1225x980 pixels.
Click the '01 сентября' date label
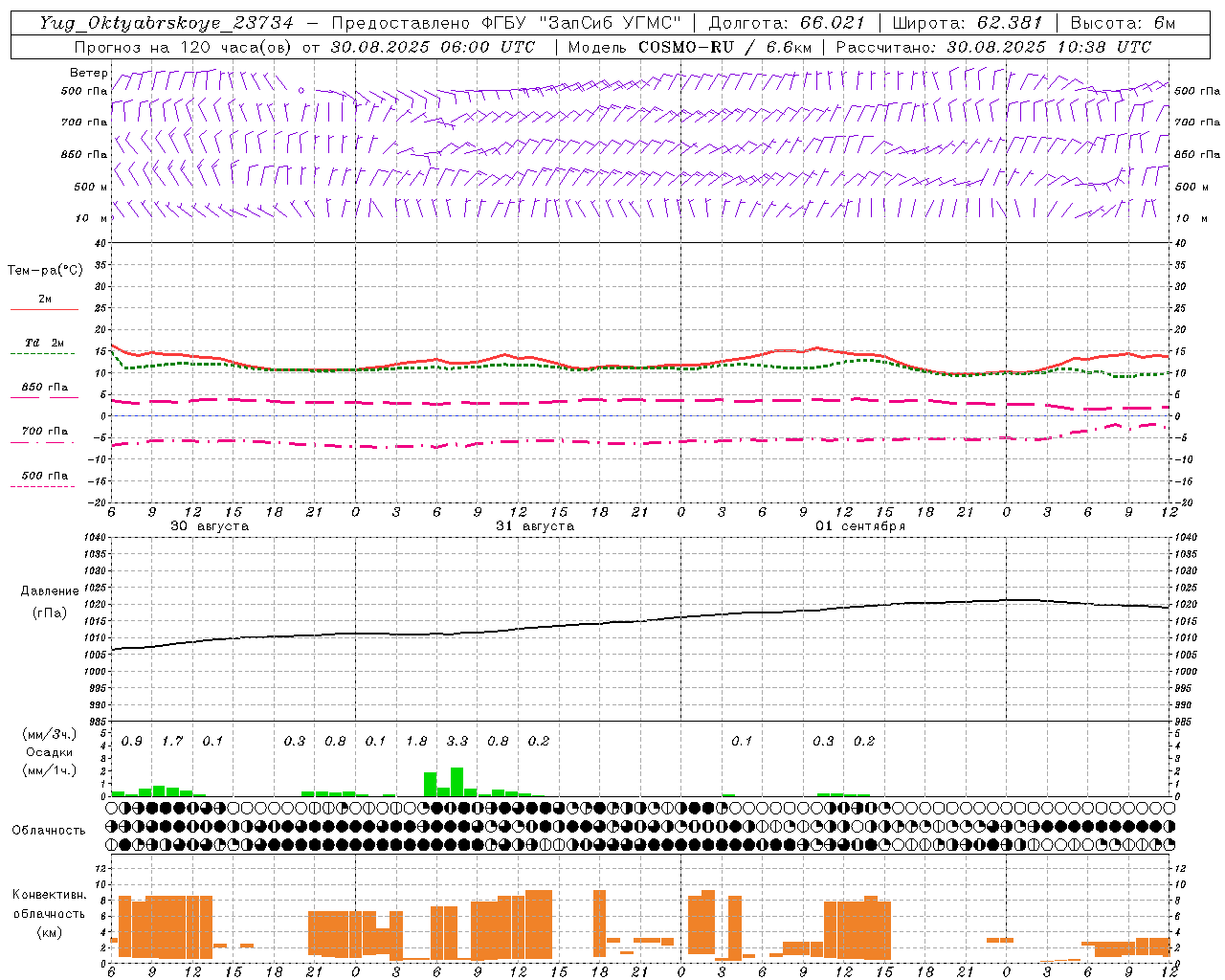pos(860,526)
